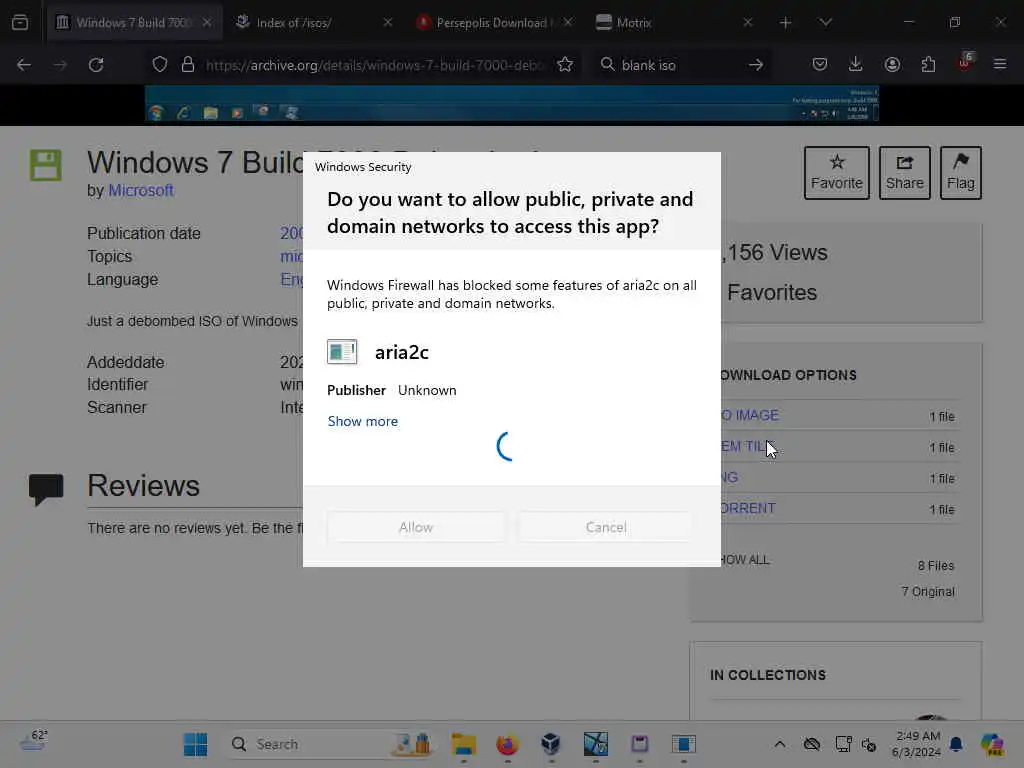The height and width of the screenshot is (768, 1024).
Task: Open Pocket save icon
Action: point(820,64)
